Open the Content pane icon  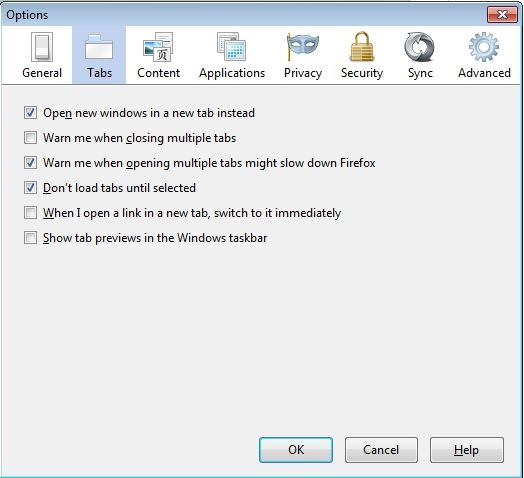pos(158,47)
